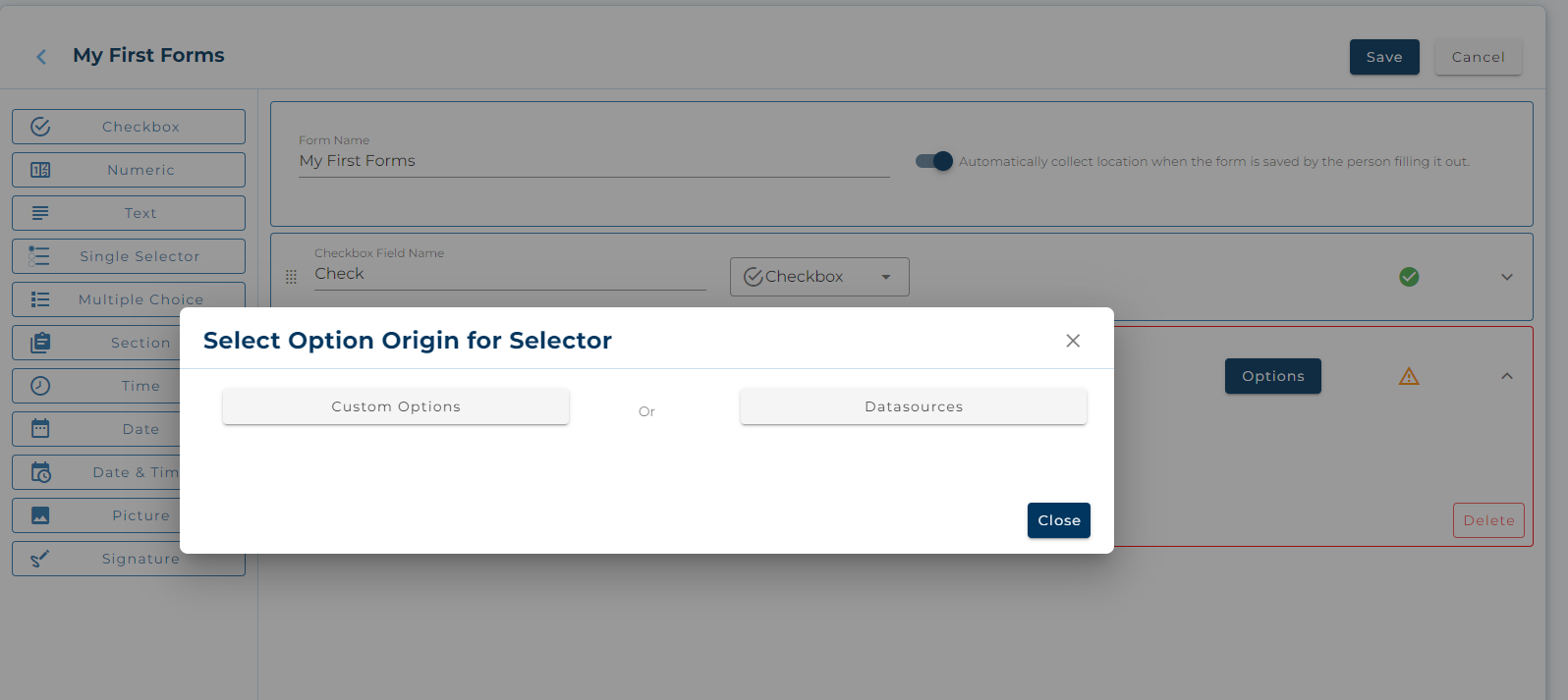Screen dimensions: 1568x700
Task: Click the Time clock icon in sidebar
Action: click(x=40, y=386)
